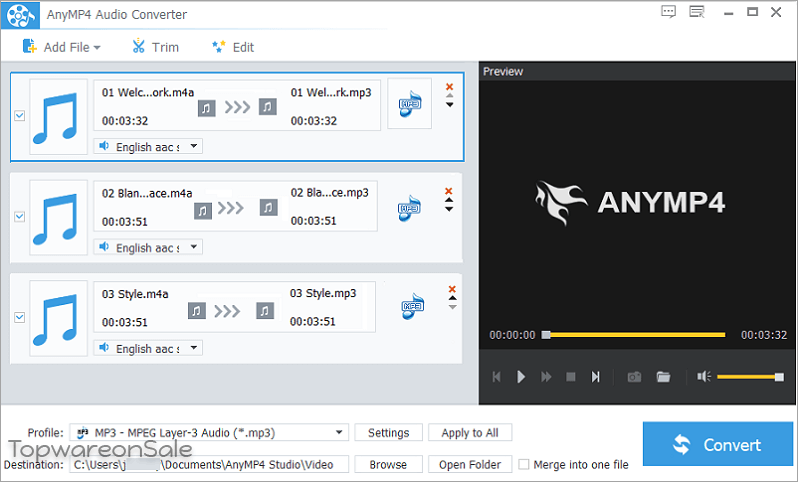Open the menu list icon in title bar
This screenshot has width=798, height=482.
tap(697, 12)
